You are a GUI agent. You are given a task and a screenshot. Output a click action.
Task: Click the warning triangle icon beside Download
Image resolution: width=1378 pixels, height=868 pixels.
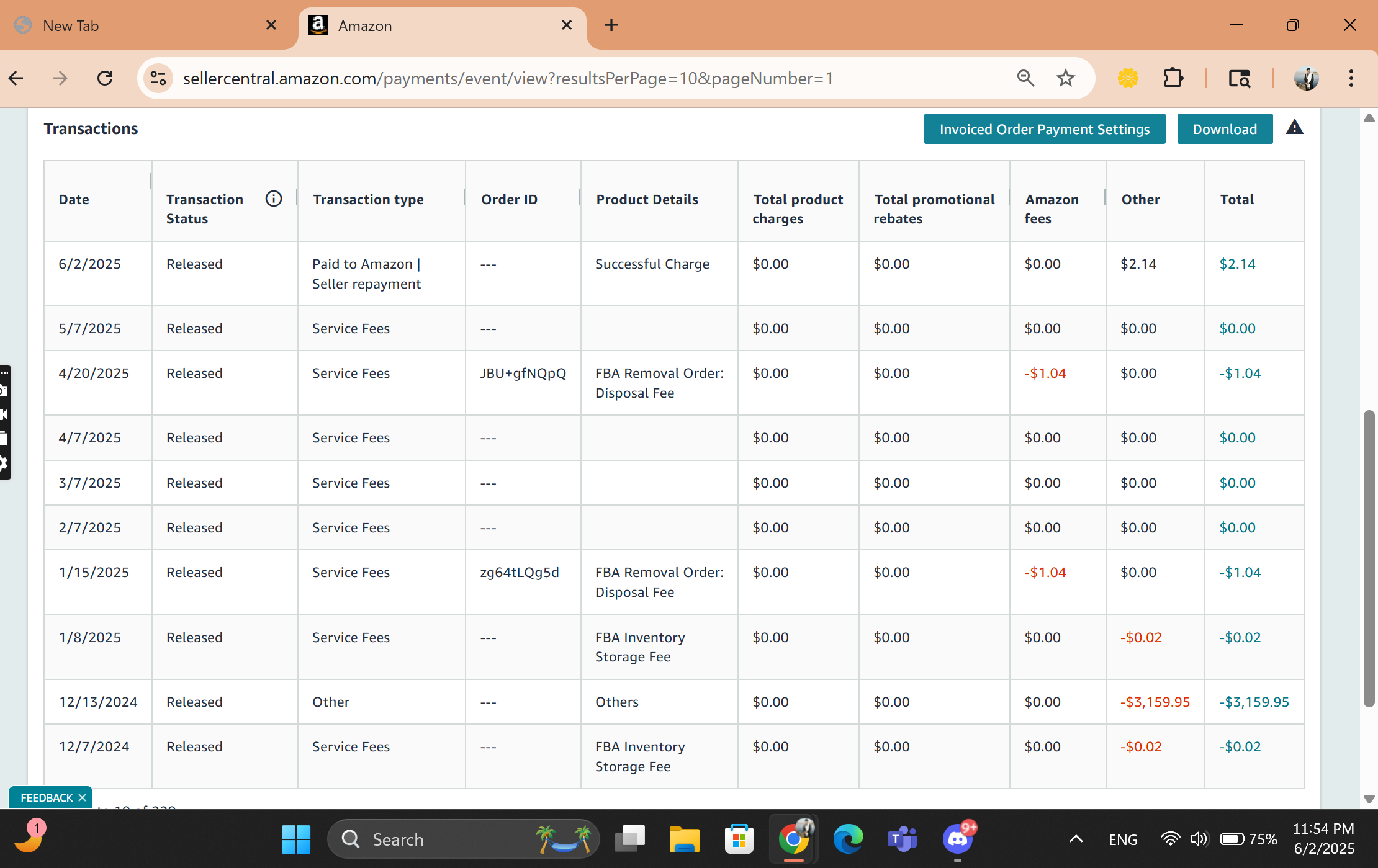tap(1294, 128)
